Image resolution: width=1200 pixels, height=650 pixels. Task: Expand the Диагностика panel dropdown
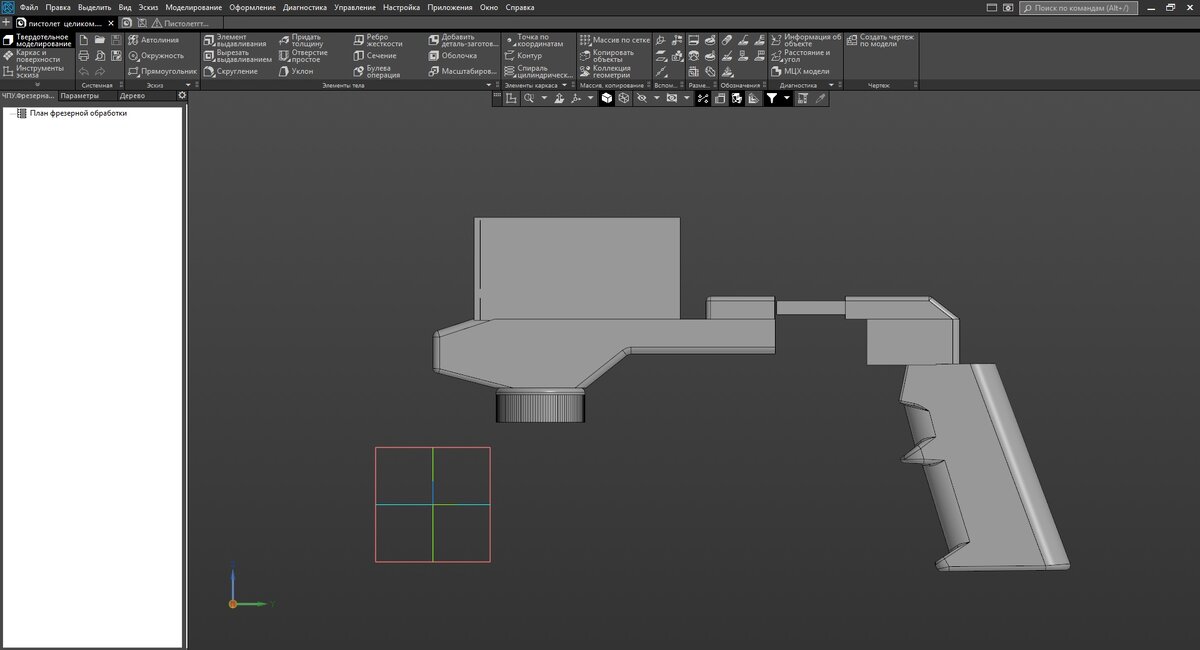pos(830,85)
